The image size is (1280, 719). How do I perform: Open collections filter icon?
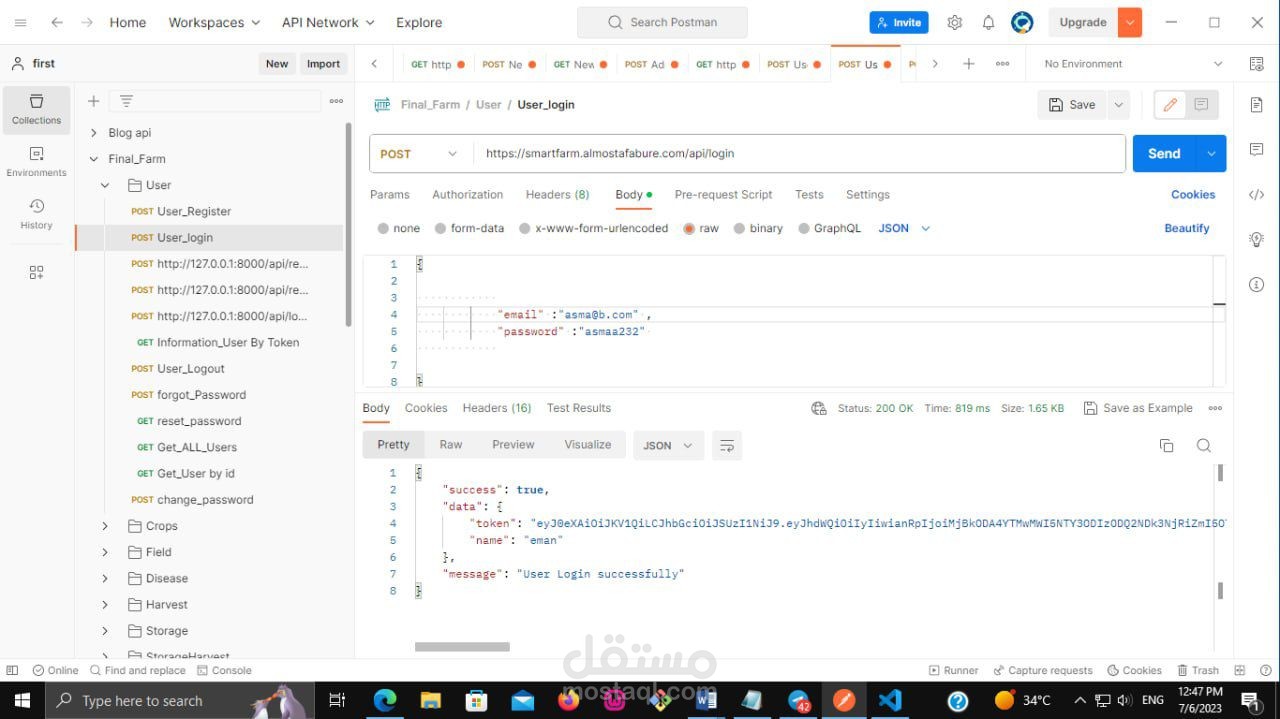126,101
